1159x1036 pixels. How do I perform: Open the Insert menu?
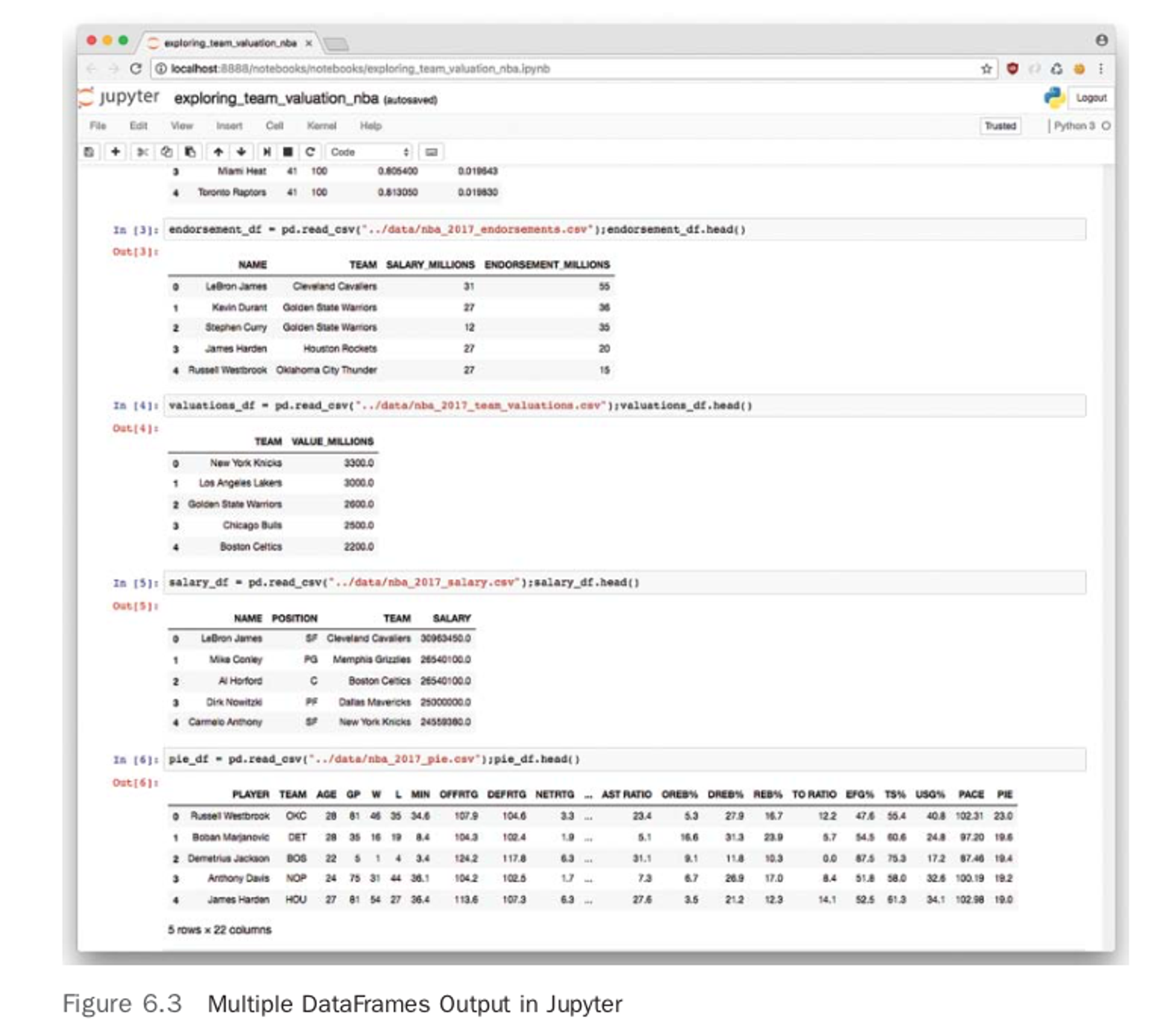tap(229, 126)
